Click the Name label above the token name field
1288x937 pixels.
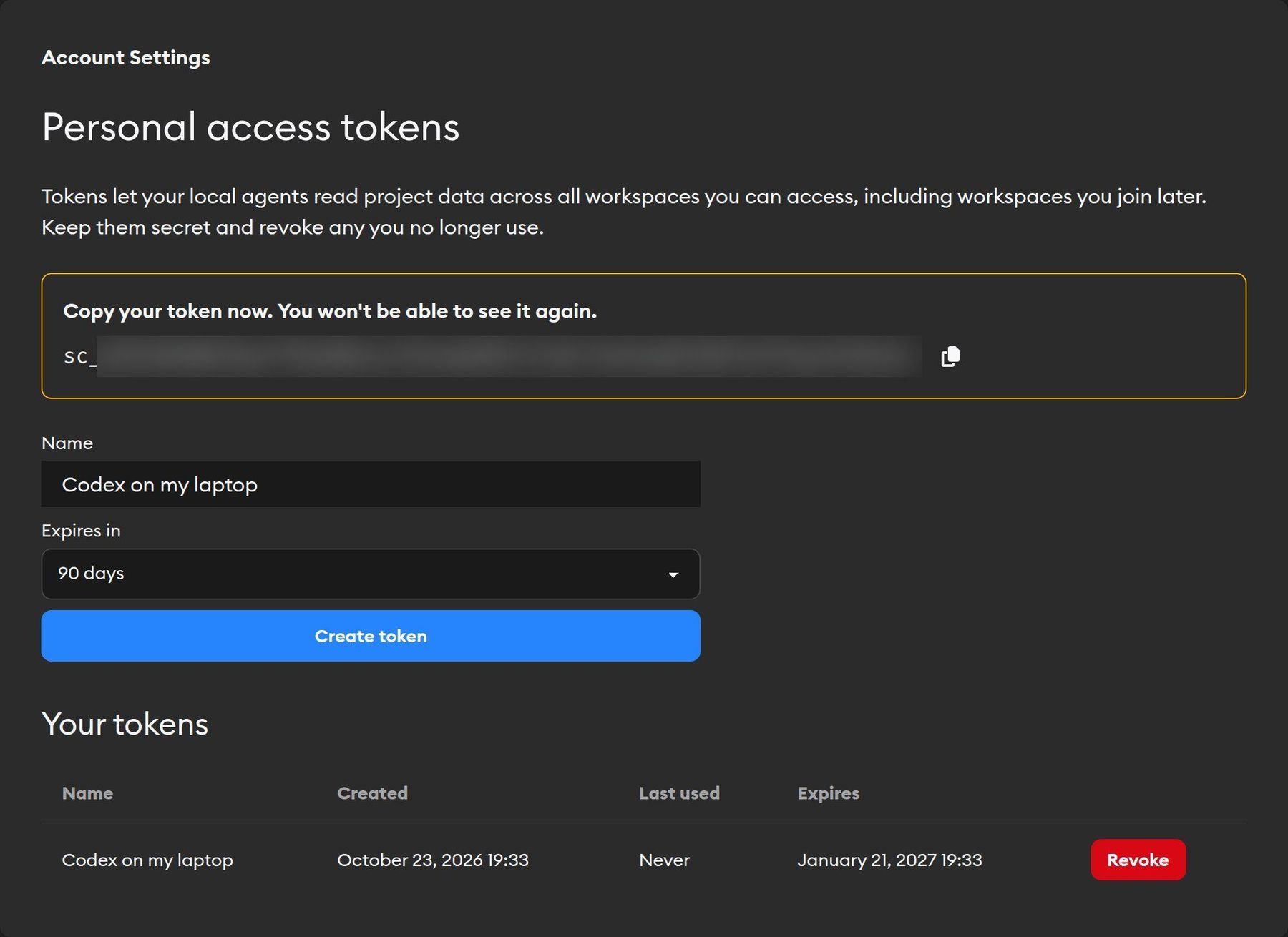(x=67, y=443)
